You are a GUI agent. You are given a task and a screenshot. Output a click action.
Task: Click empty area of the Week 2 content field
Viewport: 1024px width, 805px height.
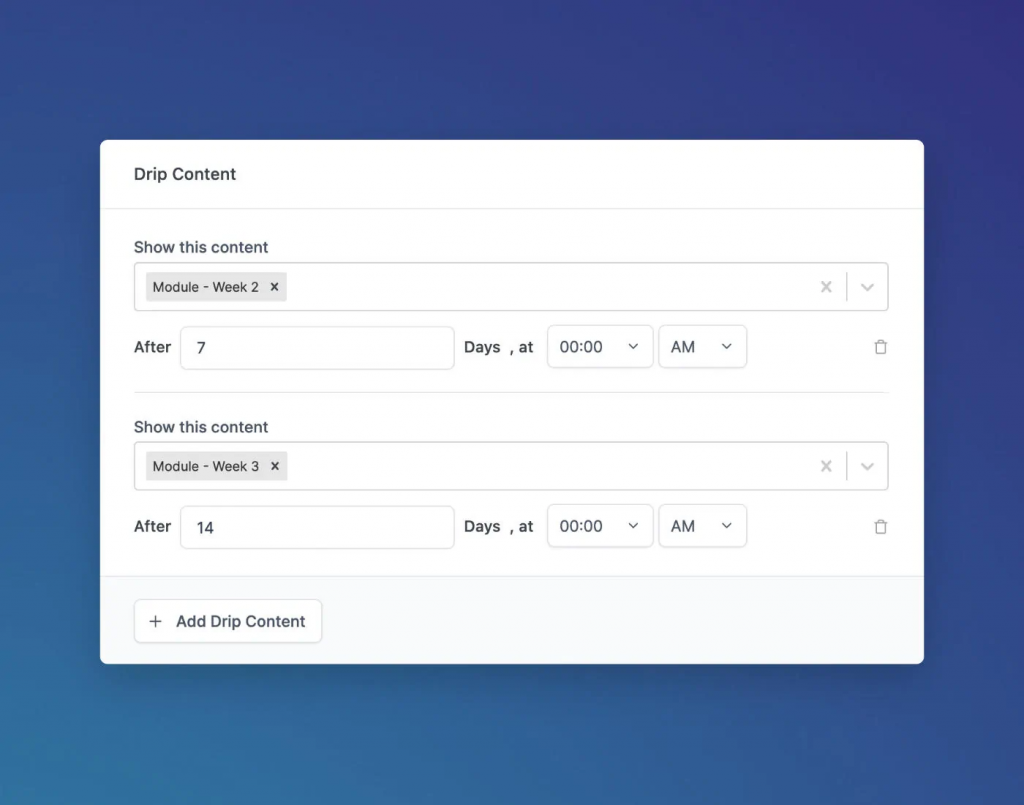coord(550,287)
